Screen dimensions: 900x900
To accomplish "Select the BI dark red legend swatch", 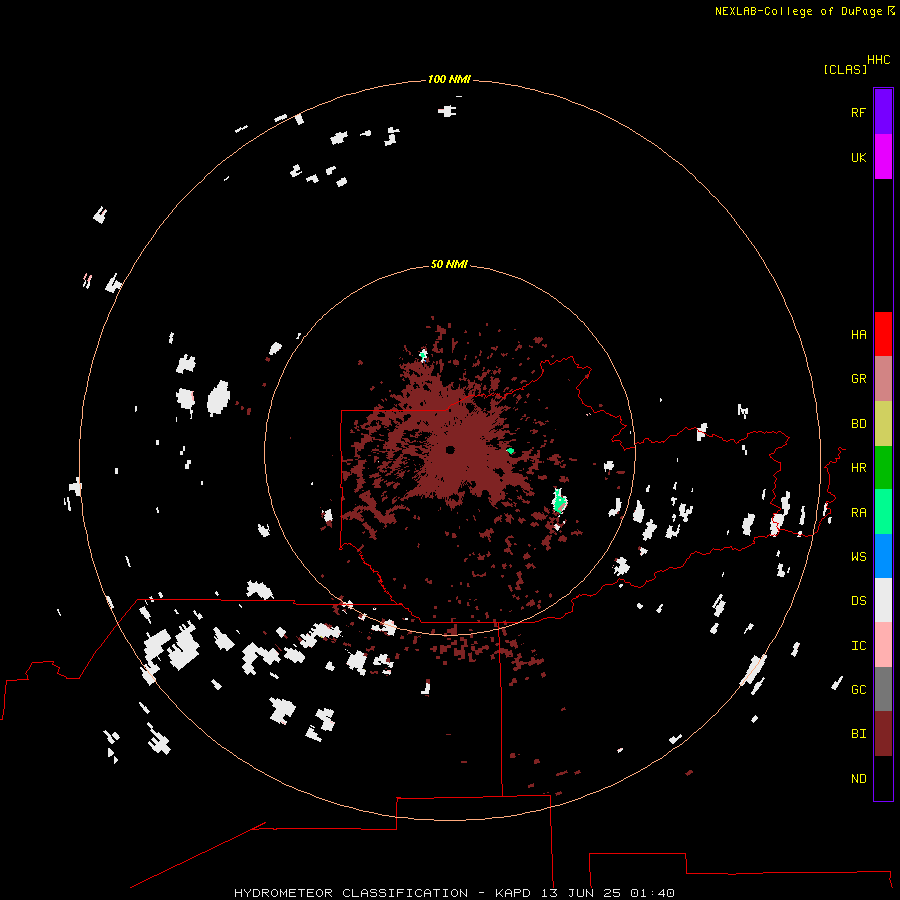I will tap(883, 734).
